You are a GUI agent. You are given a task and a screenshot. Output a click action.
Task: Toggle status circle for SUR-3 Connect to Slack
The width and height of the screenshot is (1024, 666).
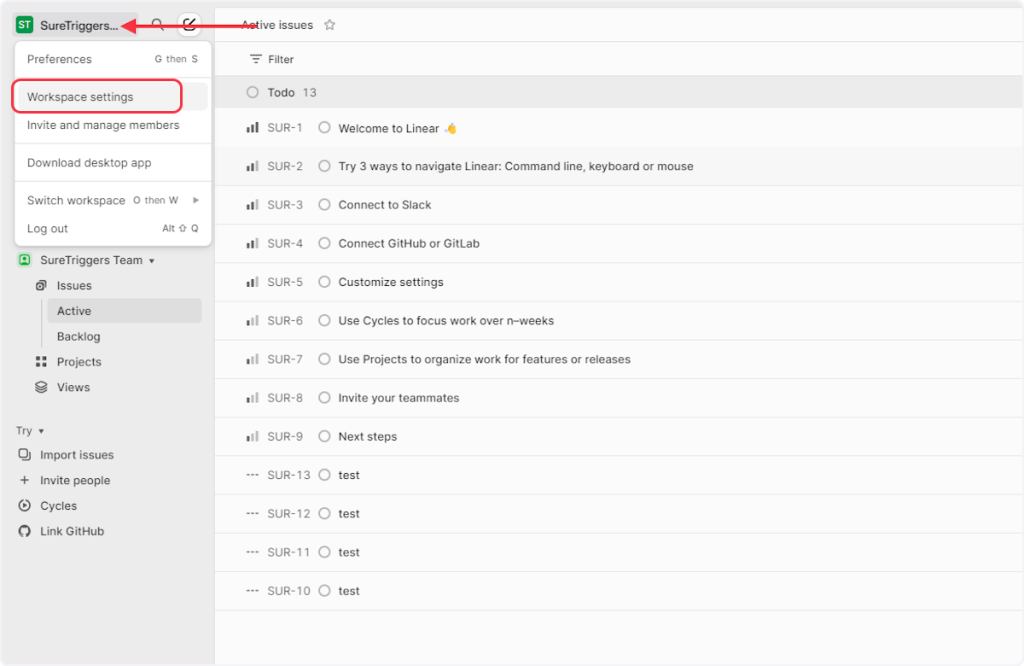point(324,205)
